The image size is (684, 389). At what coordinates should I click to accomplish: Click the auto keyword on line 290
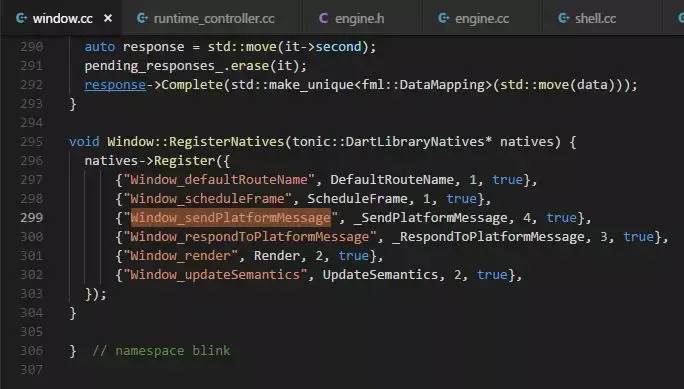click(x=100, y=47)
